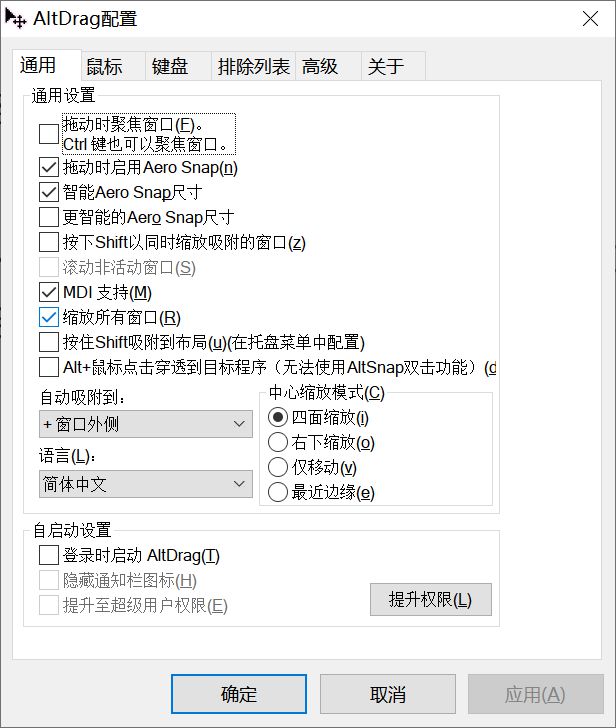This screenshot has width=616, height=728.
Task: Expand the 自动吸附到 dropdown
Action: 146,424
